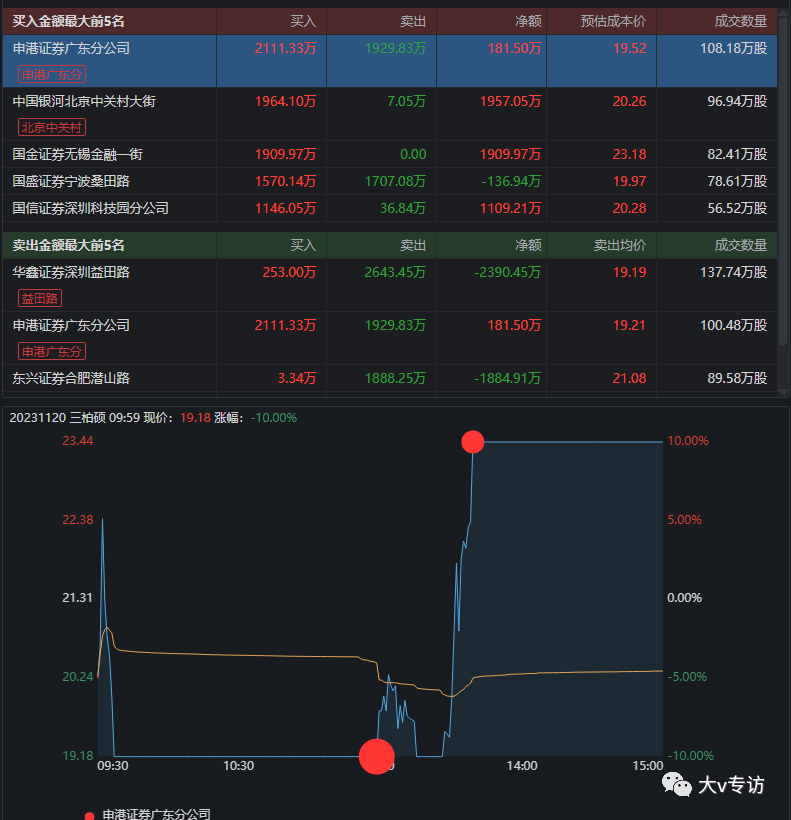Select 华鑫证券深圳益田路 row
The height and width of the screenshot is (820, 791).
(389, 285)
